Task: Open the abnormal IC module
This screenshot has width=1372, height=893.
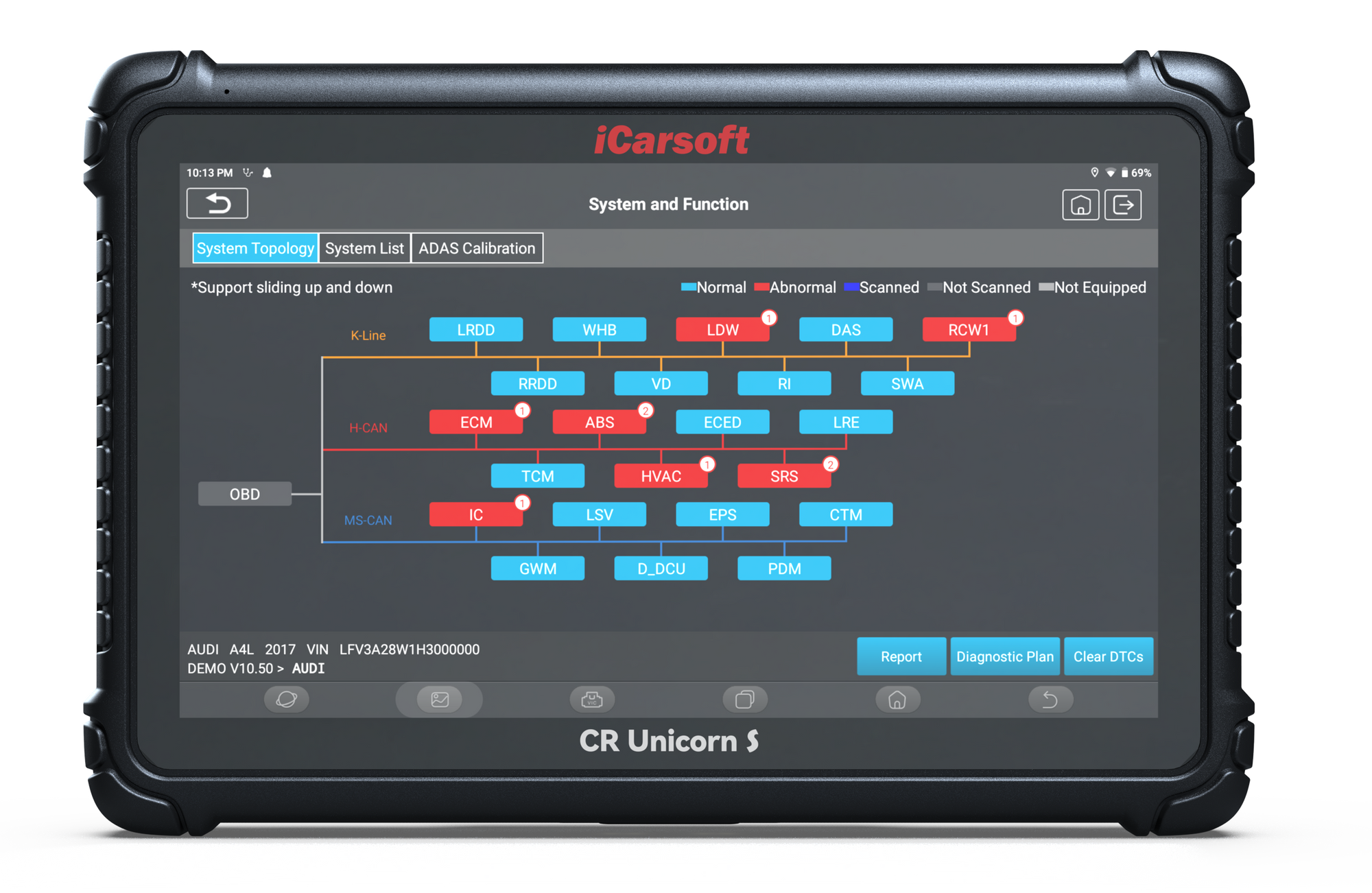Action: 476,514
